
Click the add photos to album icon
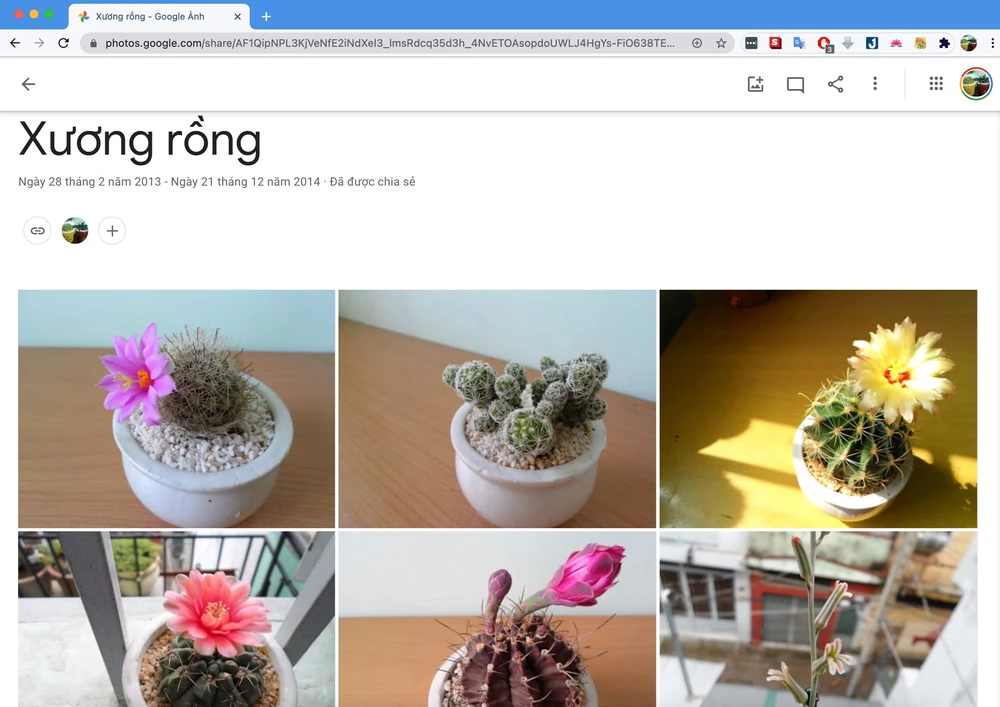pyautogui.click(x=755, y=84)
